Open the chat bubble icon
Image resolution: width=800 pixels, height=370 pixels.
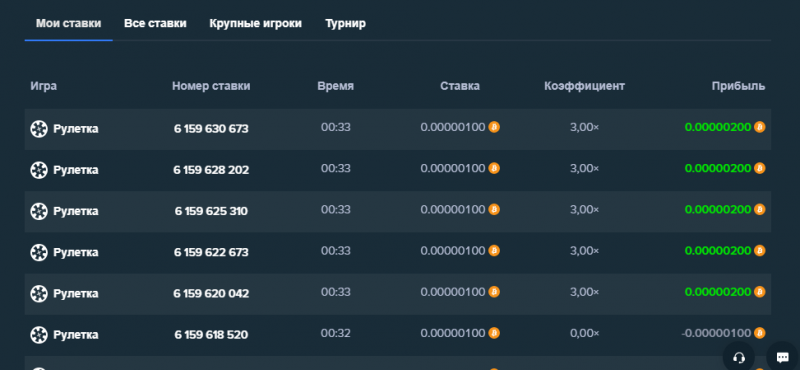click(x=783, y=357)
